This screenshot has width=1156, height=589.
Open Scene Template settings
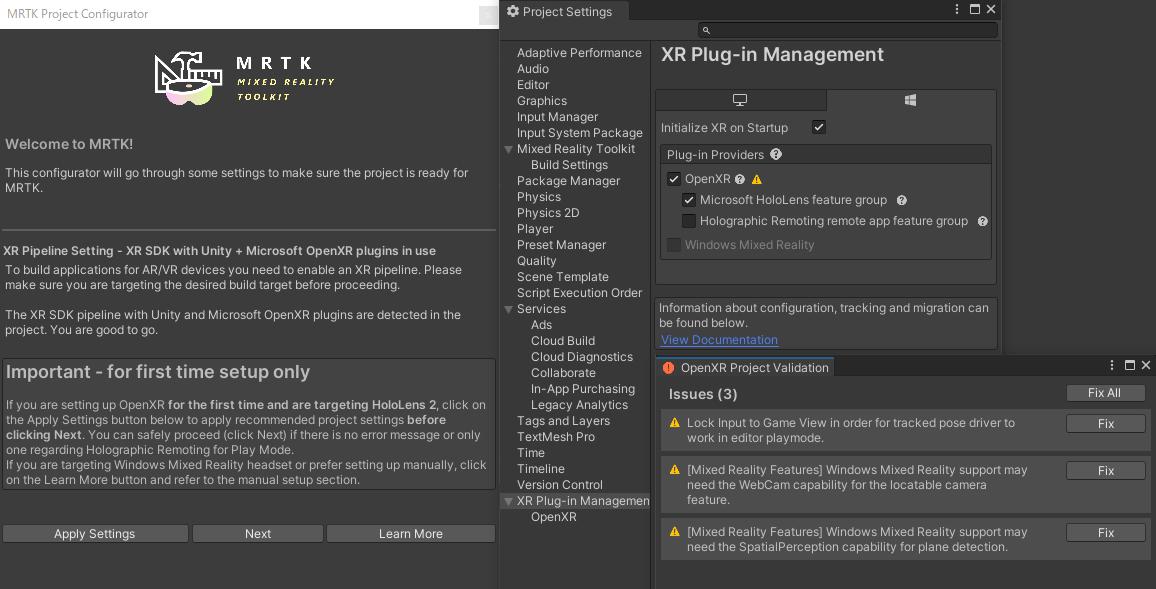click(563, 277)
